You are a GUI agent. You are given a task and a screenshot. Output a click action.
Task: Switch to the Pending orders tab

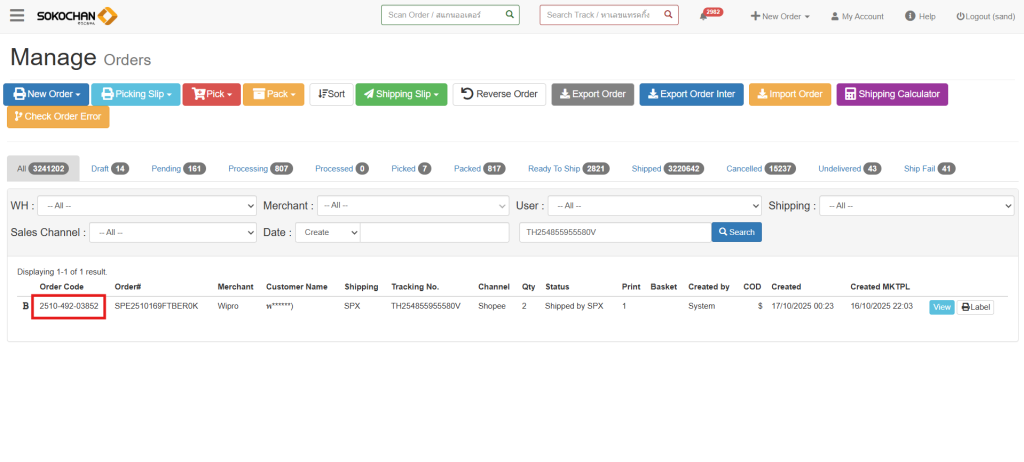(x=178, y=169)
